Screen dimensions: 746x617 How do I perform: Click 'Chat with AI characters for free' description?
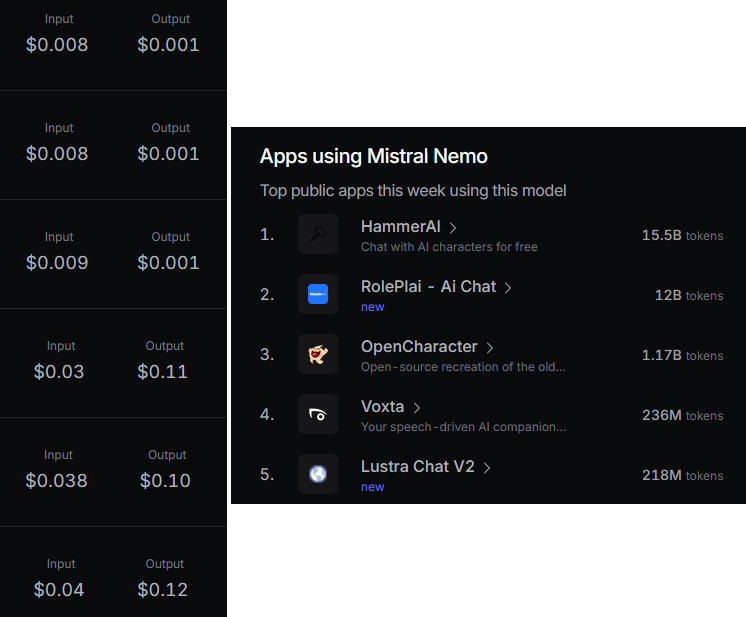pyautogui.click(x=449, y=247)
